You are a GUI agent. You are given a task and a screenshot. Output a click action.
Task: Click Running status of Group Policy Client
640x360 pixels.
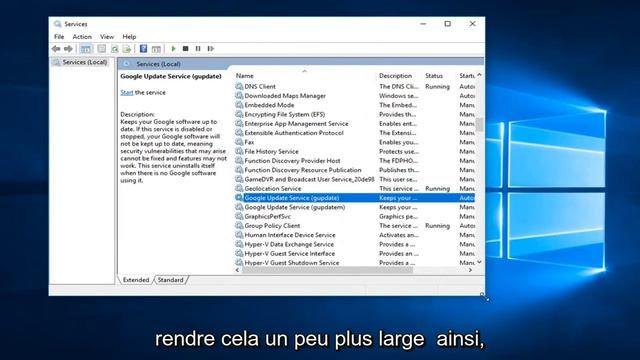[437, 226]
